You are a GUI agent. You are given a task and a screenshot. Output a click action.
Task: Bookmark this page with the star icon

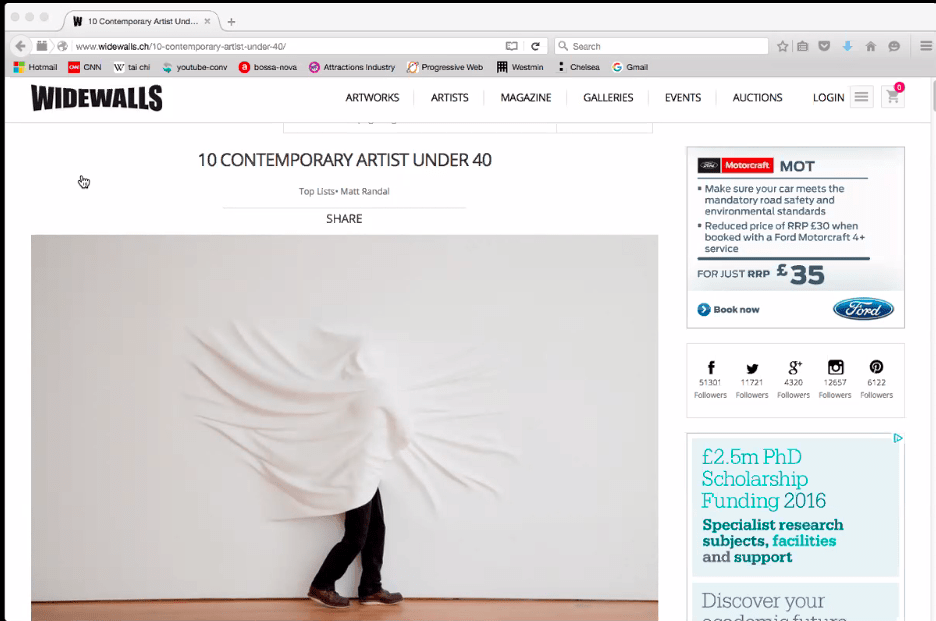coord(783,46)
